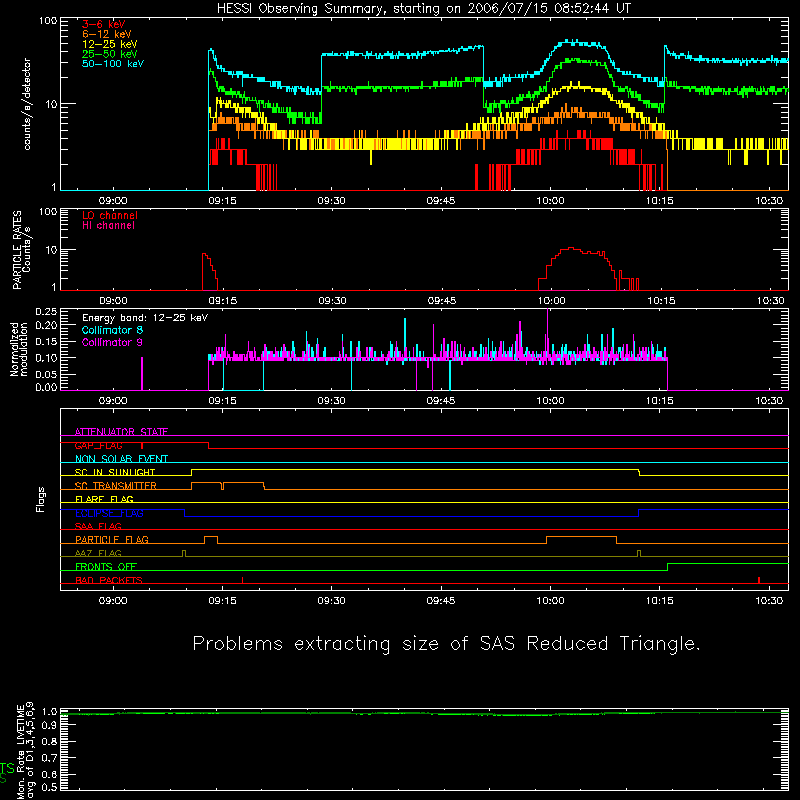Click the 0.00 value on the modulation y-axis
Image resolution: width=800 pixels, height=800 pixels.
click(x=46, y=387)
